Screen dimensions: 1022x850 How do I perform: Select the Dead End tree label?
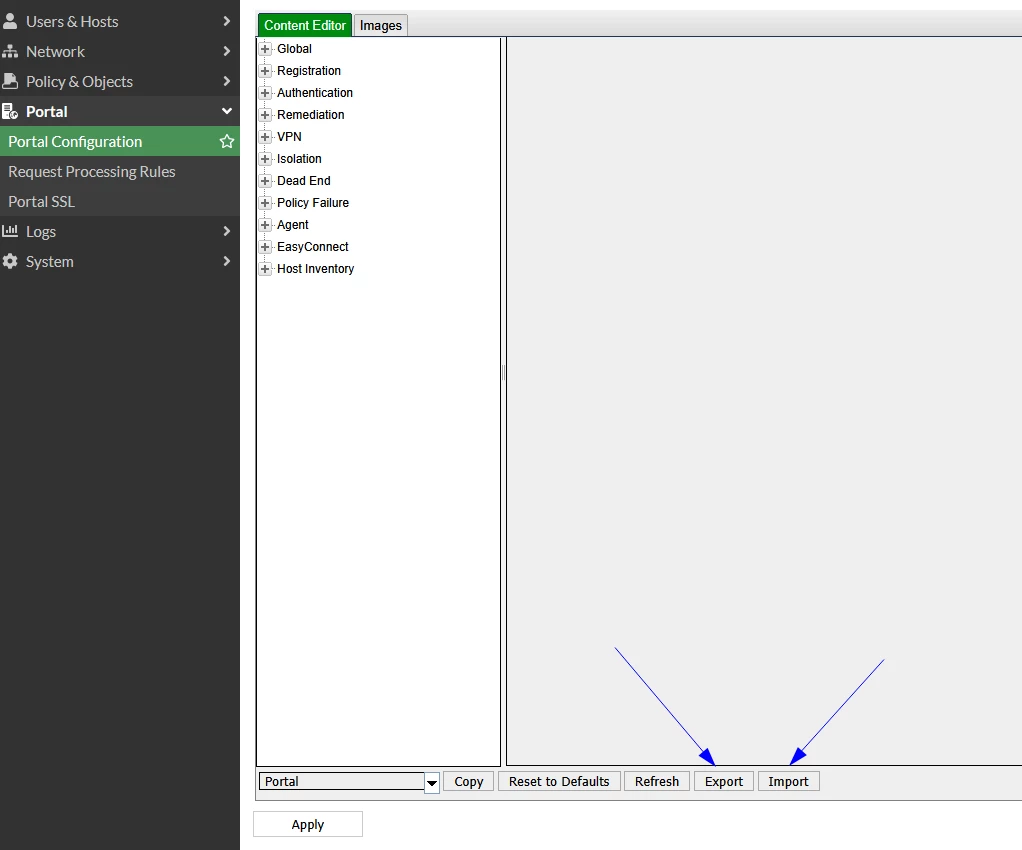(x=304, y=181)
